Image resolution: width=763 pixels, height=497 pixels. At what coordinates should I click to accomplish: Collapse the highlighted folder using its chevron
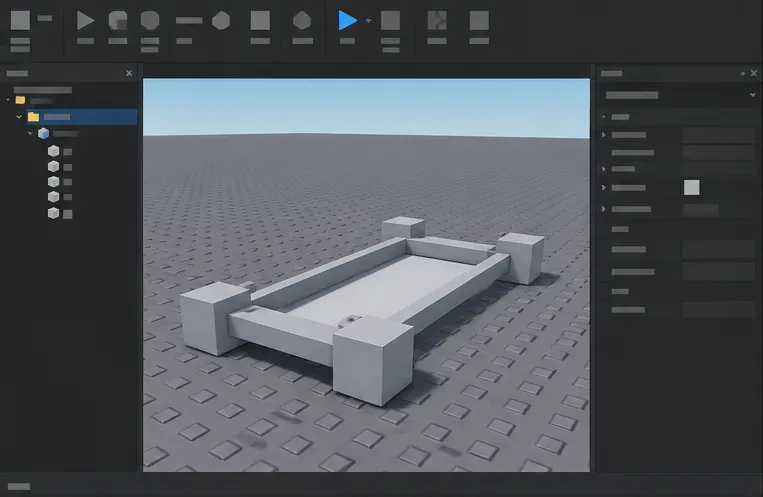click(19, 117)
